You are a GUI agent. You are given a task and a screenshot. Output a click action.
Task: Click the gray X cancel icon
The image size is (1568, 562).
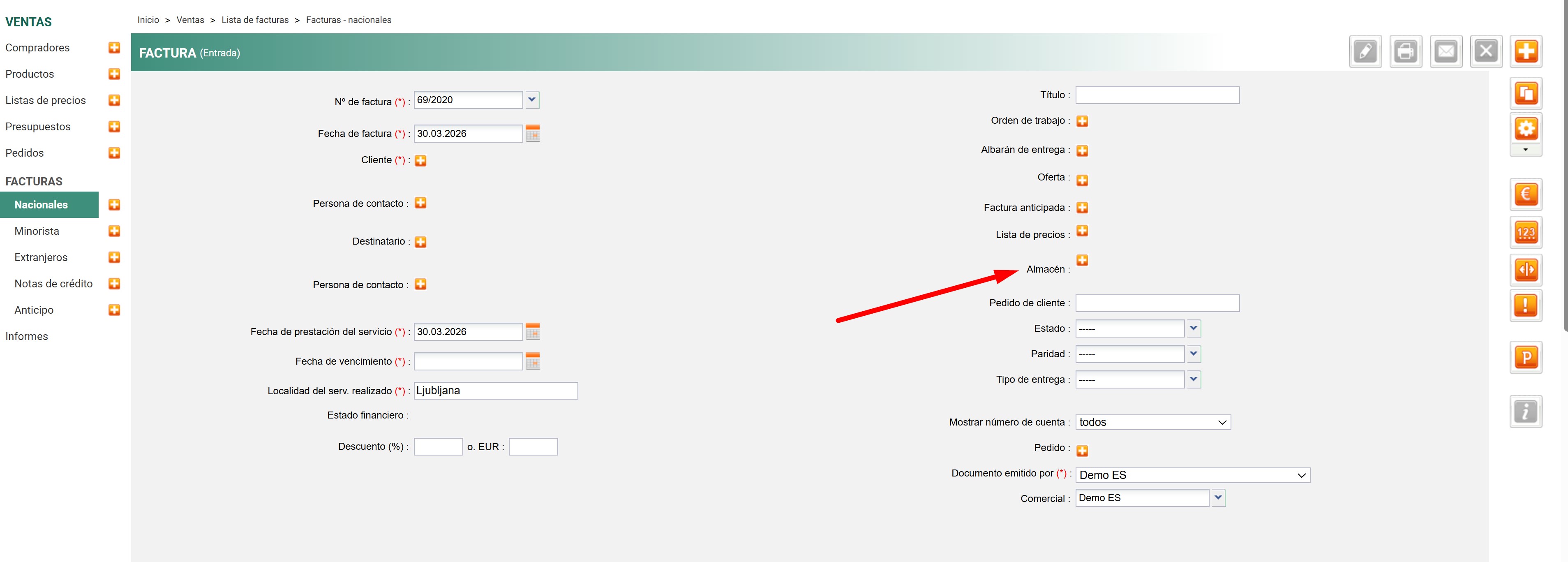coord(1486,52)
